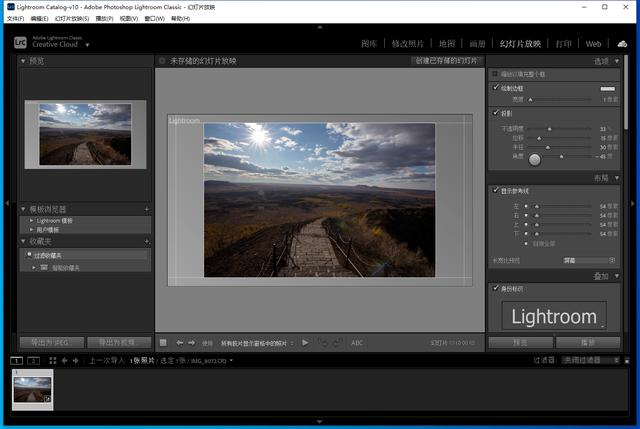The image size is (640, 429).
Task: Open the 文件(F) (File) menu
Action: [16, 18]
